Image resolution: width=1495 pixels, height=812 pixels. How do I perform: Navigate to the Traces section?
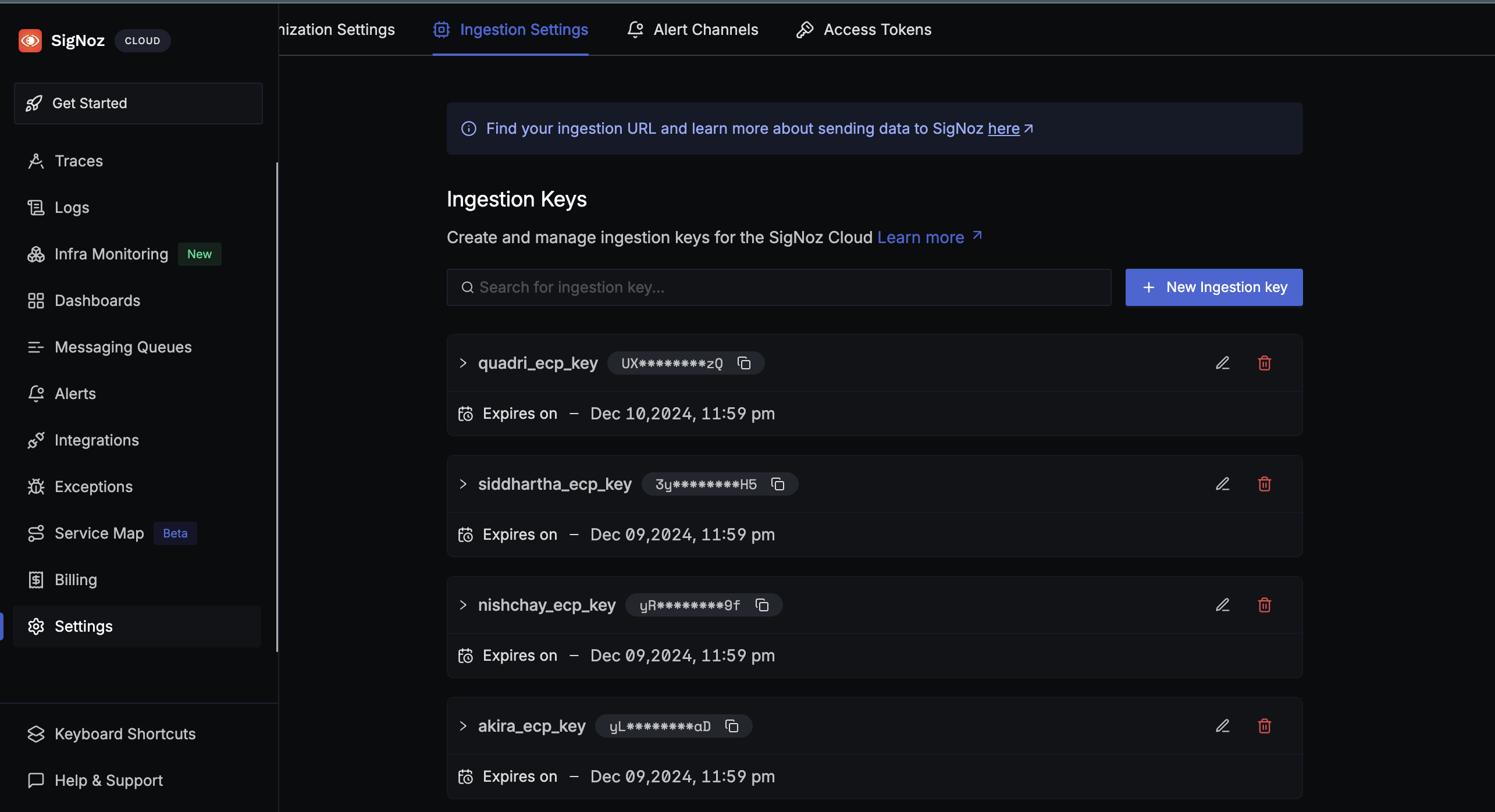pos(79,161)
